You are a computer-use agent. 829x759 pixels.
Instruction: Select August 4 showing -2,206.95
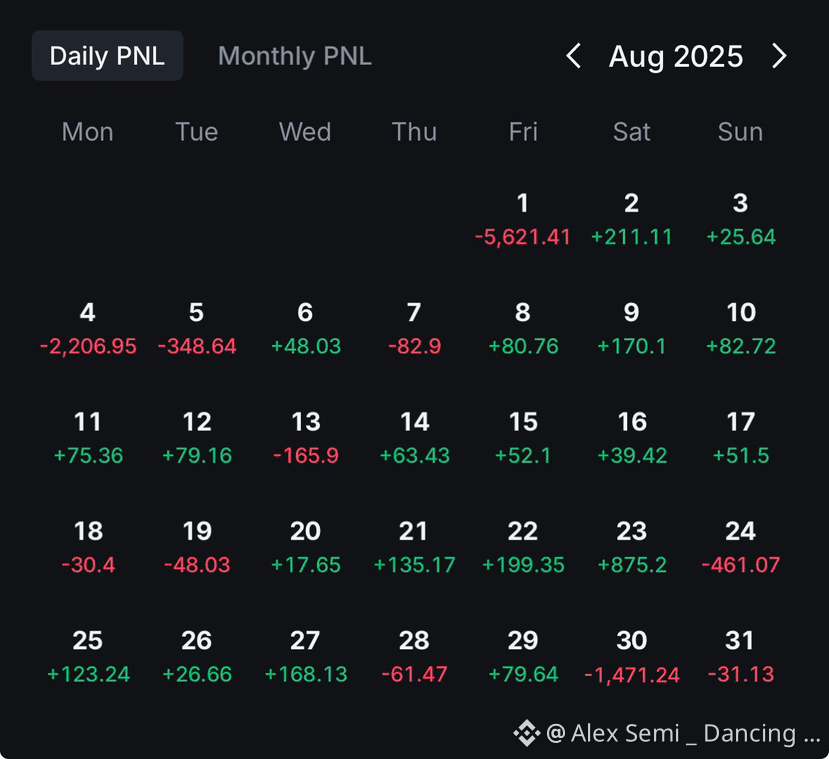(88, 329)
